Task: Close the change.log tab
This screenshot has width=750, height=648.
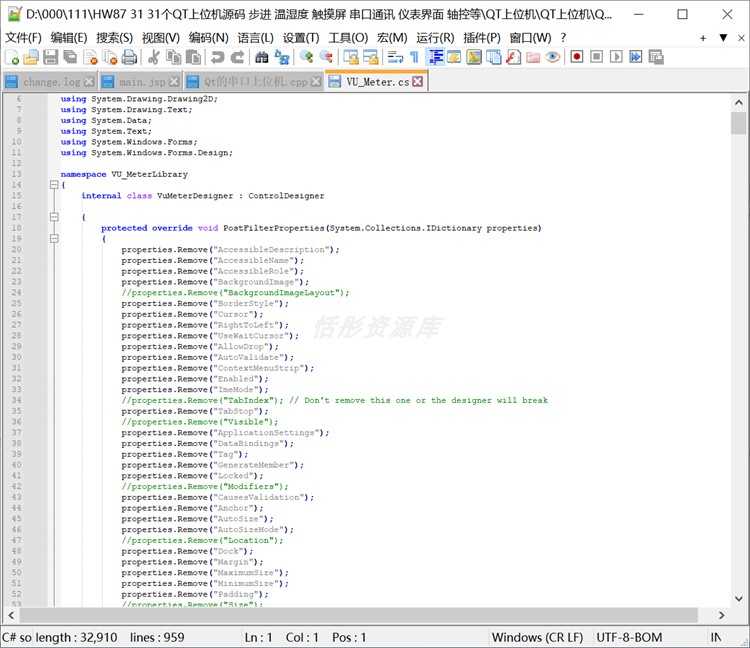Action: coord(89,82)
